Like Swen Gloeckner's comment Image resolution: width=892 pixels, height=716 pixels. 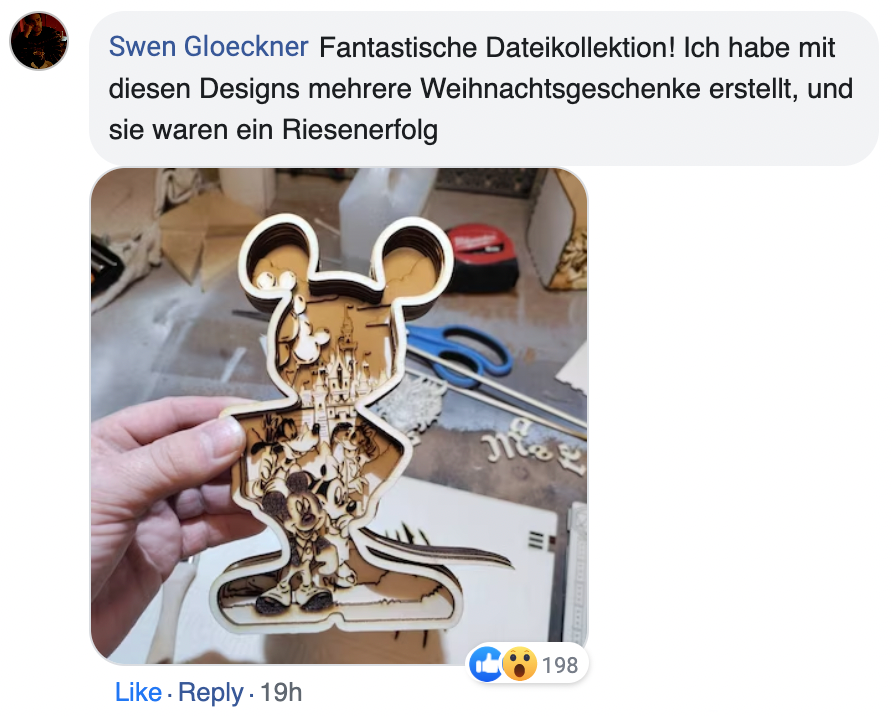tap(138, 692)
